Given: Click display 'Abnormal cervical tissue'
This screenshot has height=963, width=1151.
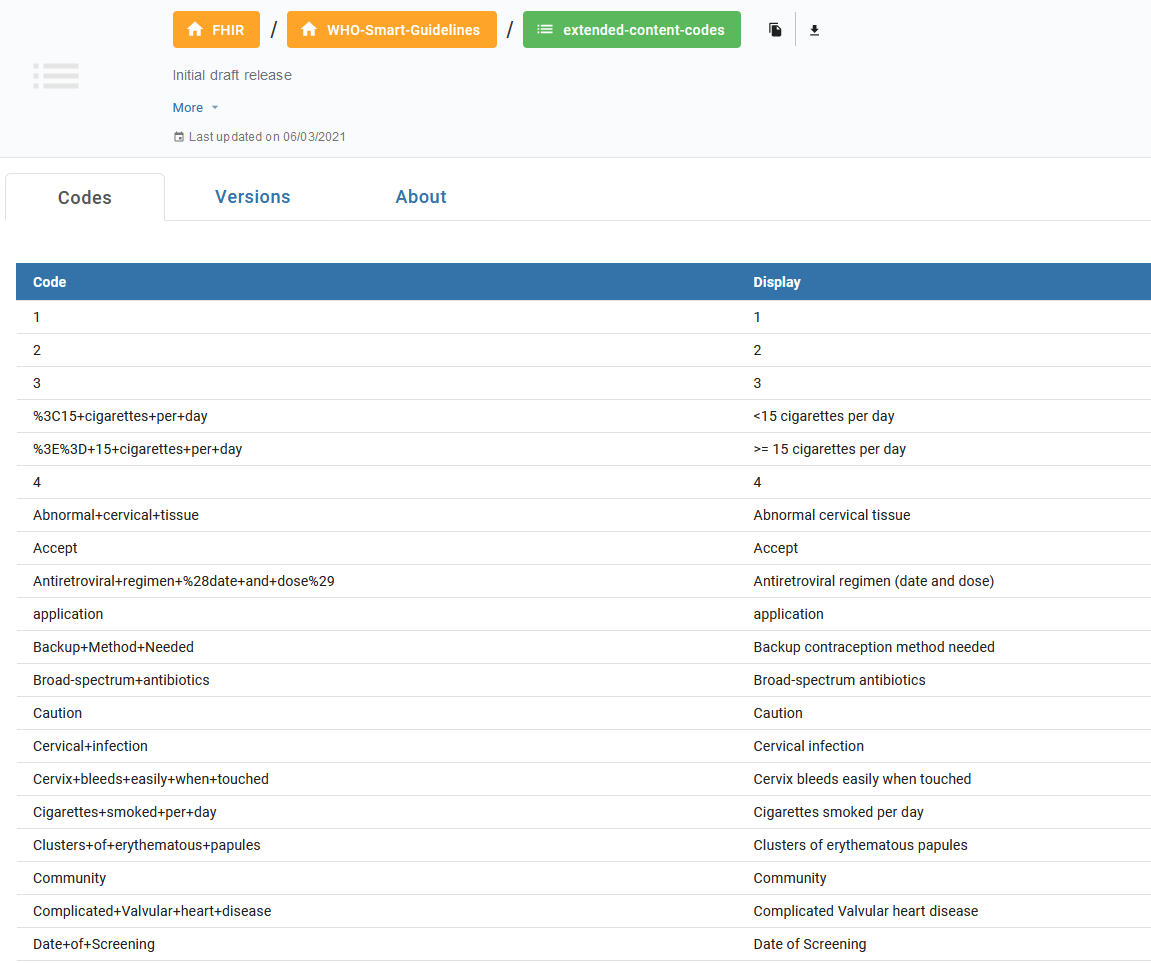Looking at the screenshot, I should [832, 515].
